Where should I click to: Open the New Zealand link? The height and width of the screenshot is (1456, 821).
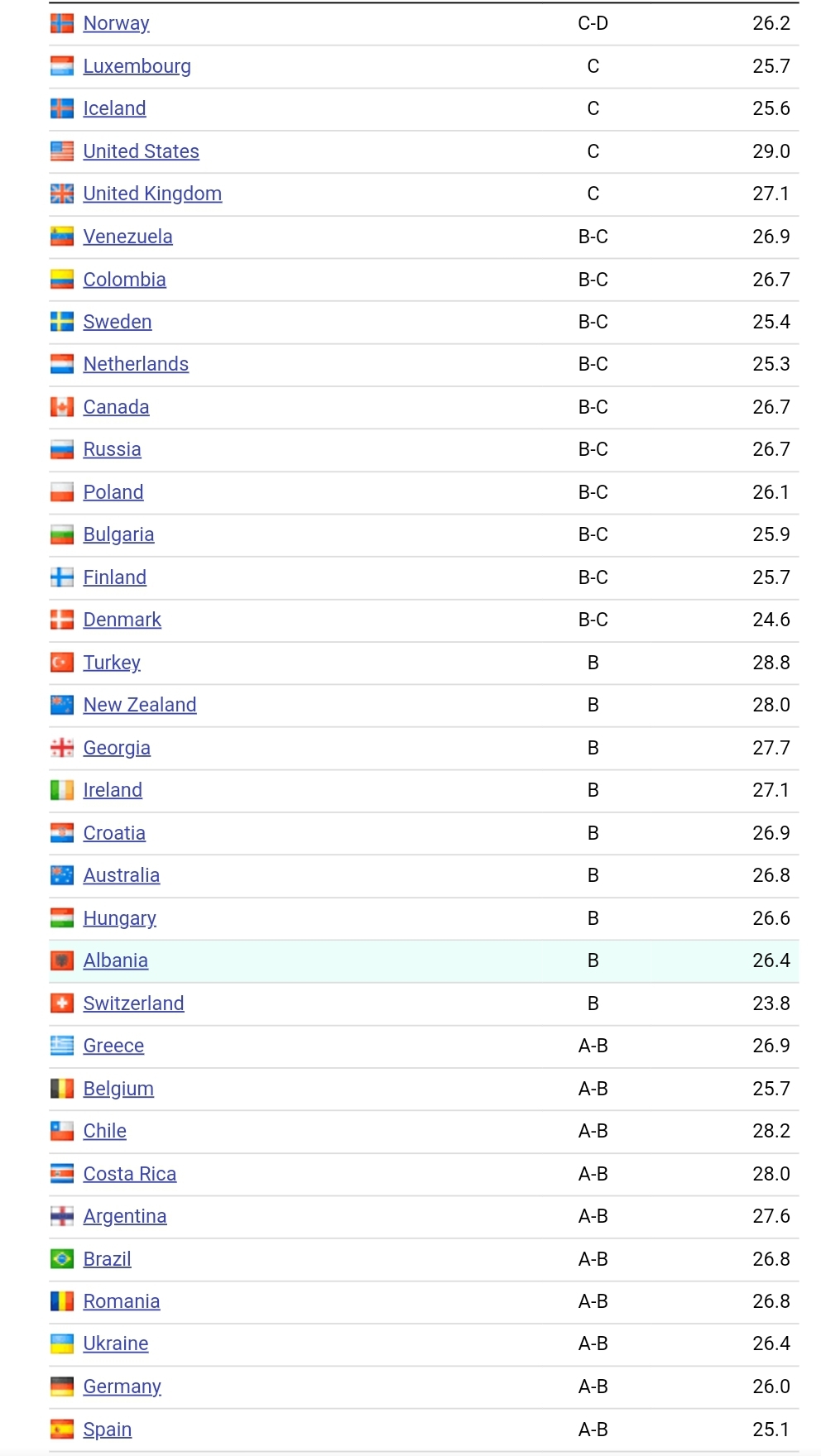point(140,705)
